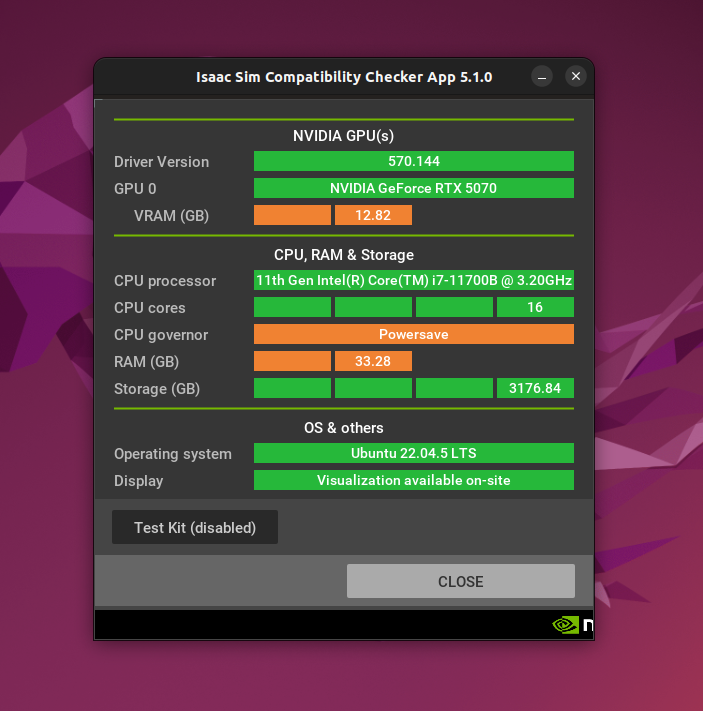703x711 pixels.
Task: Click the CPU processor i7-11700B value
Action: pyautogui.click(x=414, y=280)
